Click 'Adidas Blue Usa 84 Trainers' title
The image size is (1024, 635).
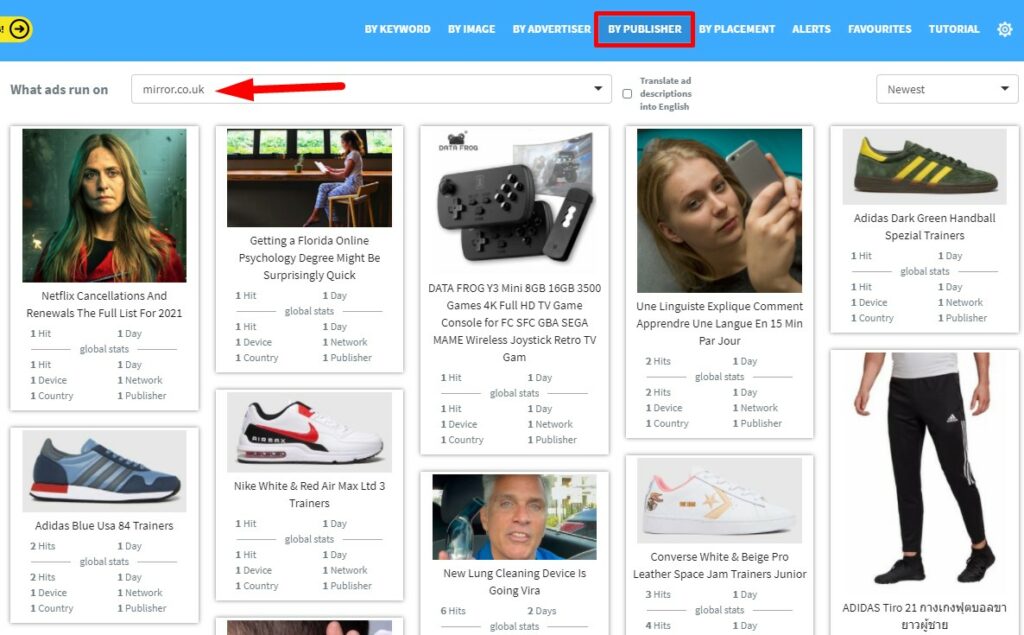pyautogui.click(x=104, y=525)
